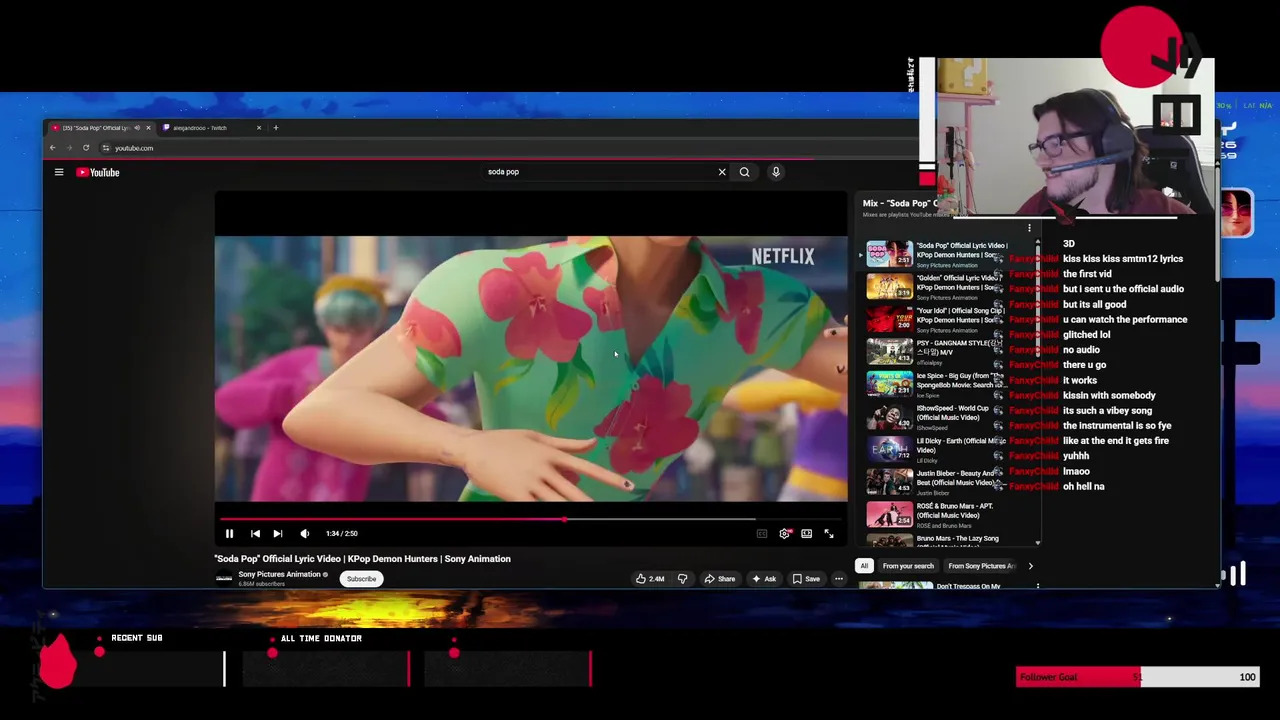Reload the page
This screenshot has width=1280, height=720.
[86, 148]
